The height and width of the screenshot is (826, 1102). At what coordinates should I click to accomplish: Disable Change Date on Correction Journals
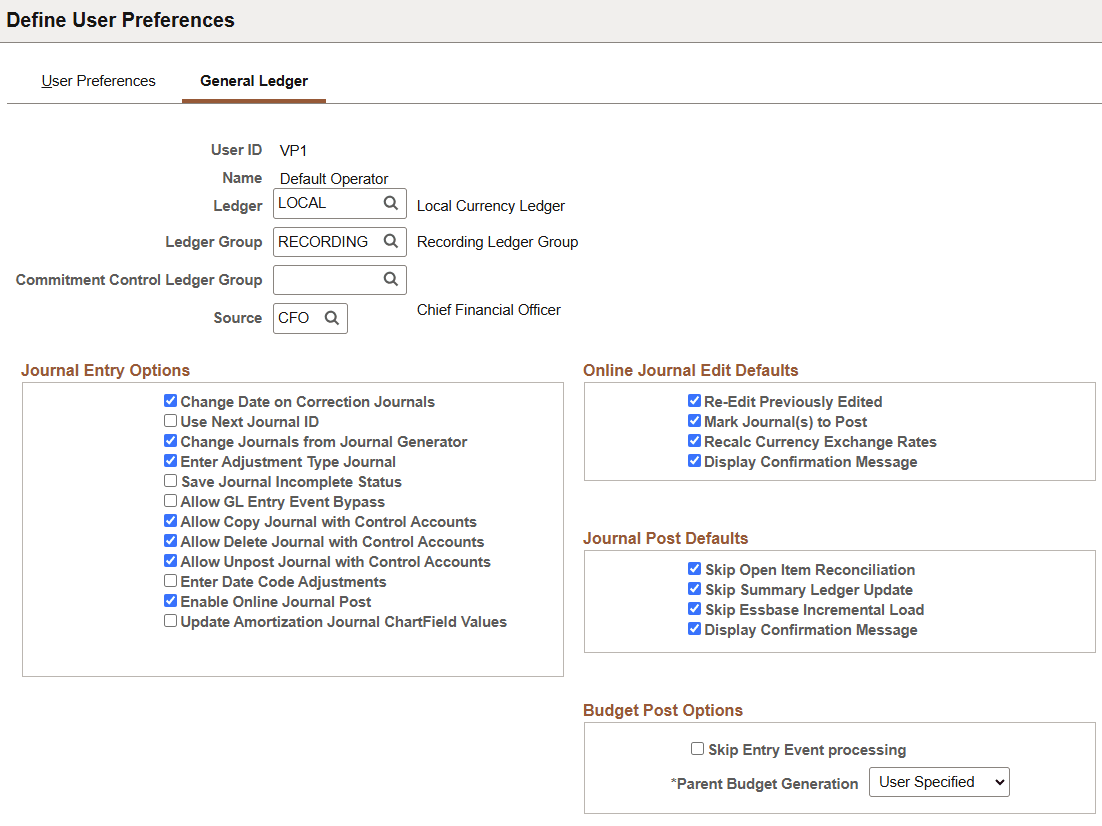(170, 400)
